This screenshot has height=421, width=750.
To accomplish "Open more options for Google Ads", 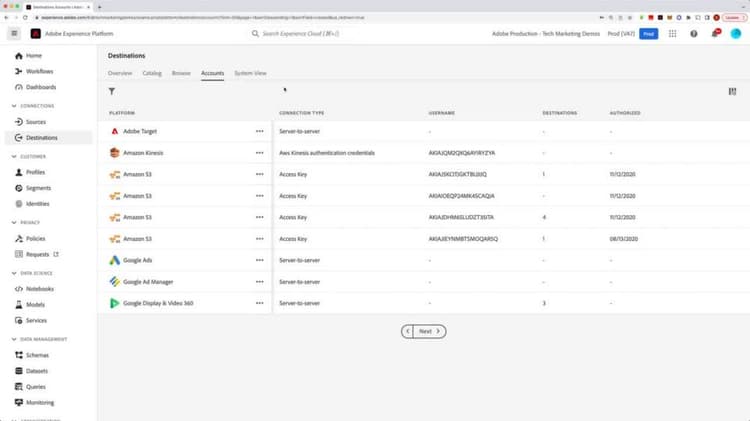I will (260, 260).
